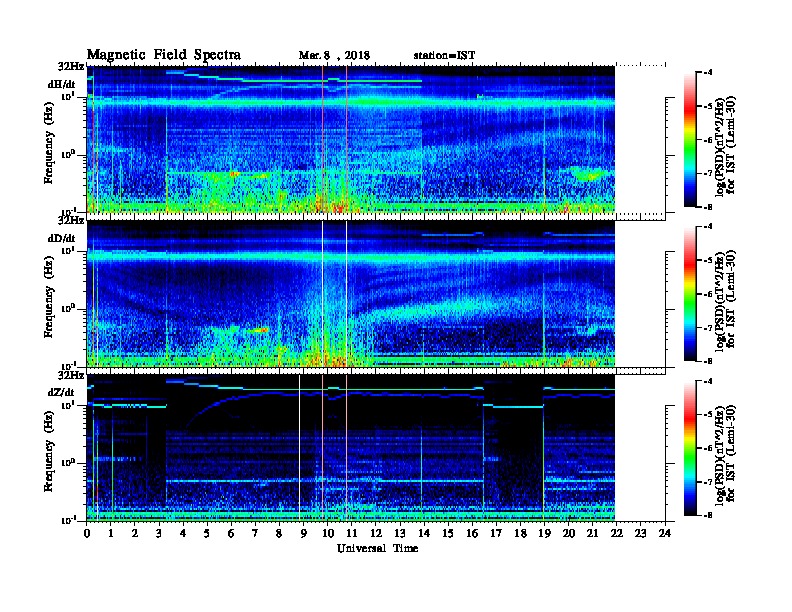Click the "2" tick on Universal Time axis
The height and width of the screenshot is (612, 792).
coord(134,533)
